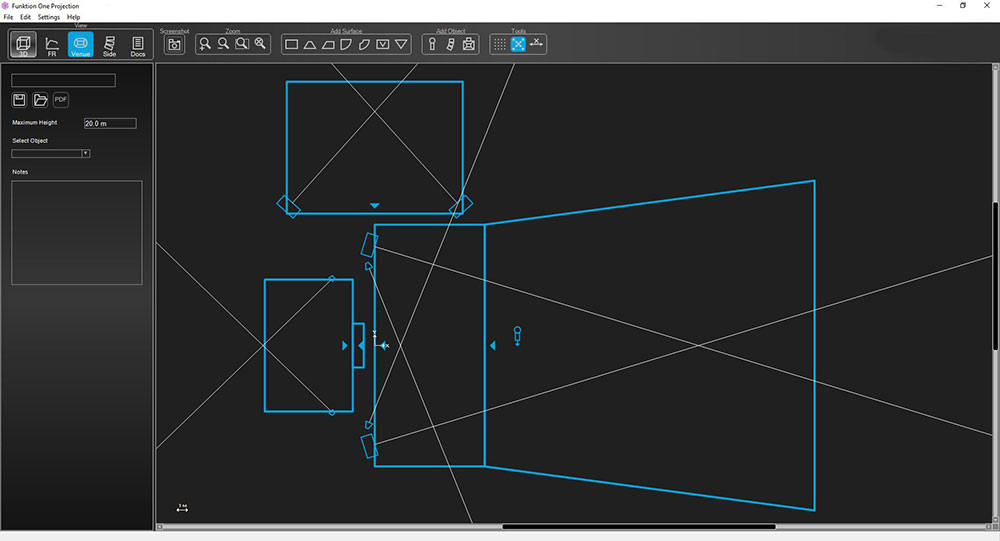Click the first Add Object speaker icon
This screenshot has height=541, width=1000.
point(432,44)
